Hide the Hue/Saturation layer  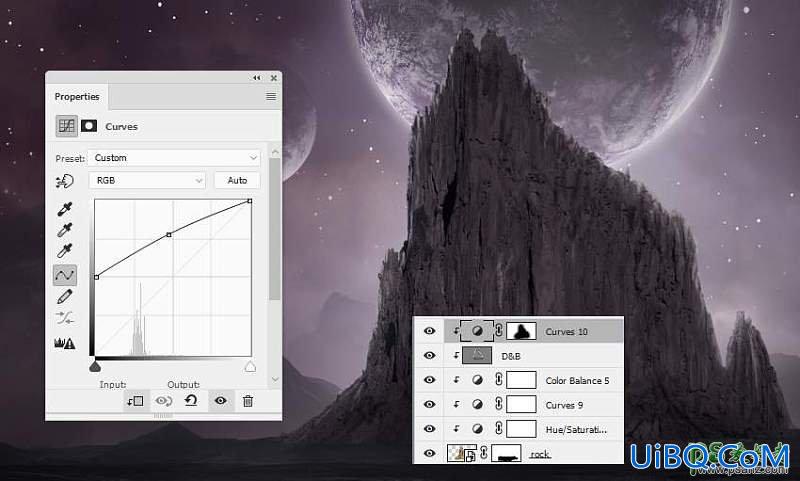(430, 429)
